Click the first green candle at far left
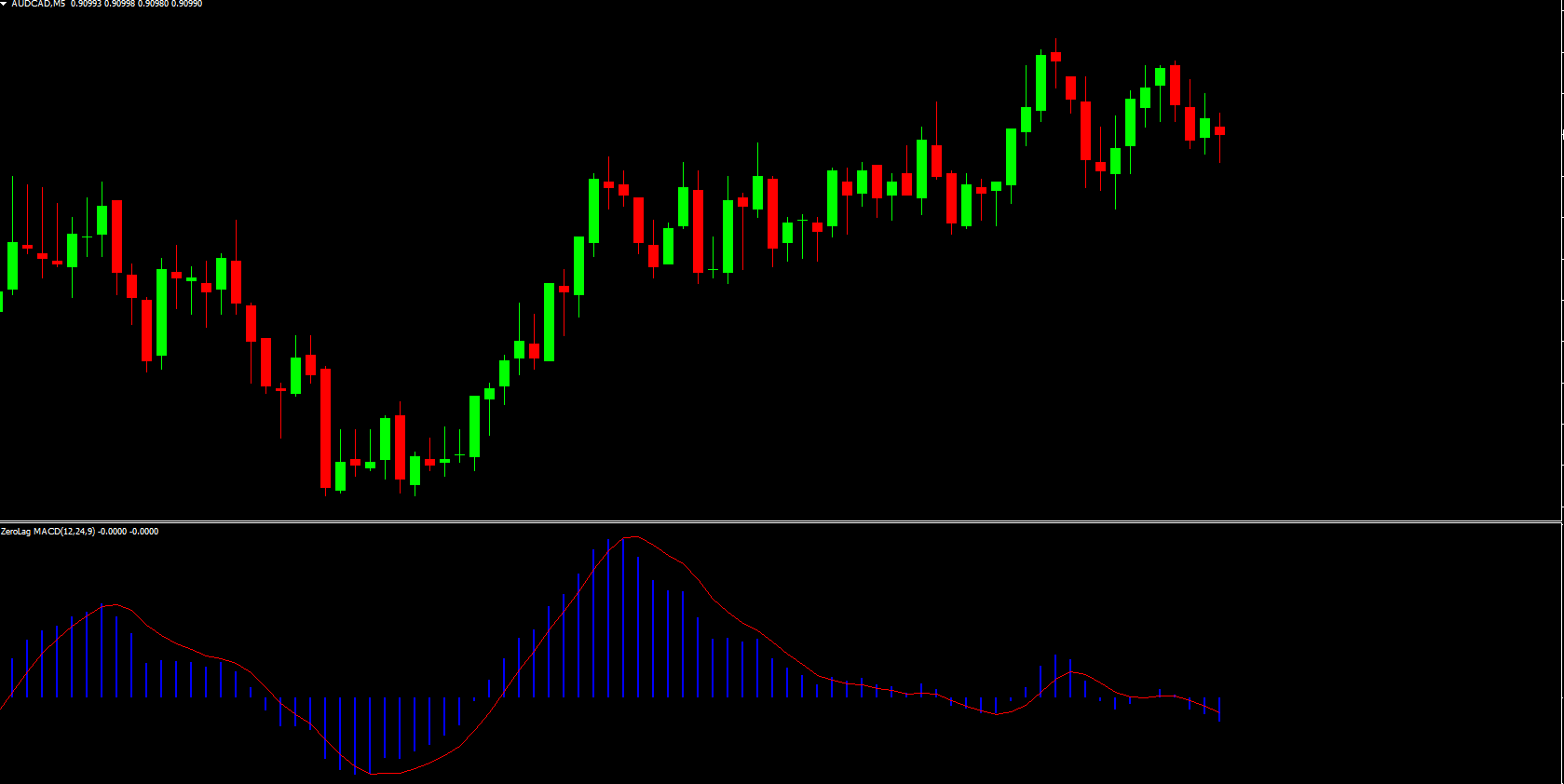Image resolution: width=1564 pixels, height=784 pixels. (x=12, y=265)
